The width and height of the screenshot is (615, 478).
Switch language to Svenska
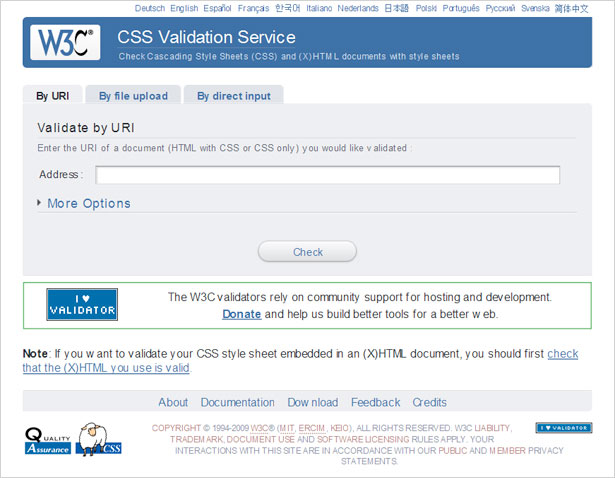(535, 8)
